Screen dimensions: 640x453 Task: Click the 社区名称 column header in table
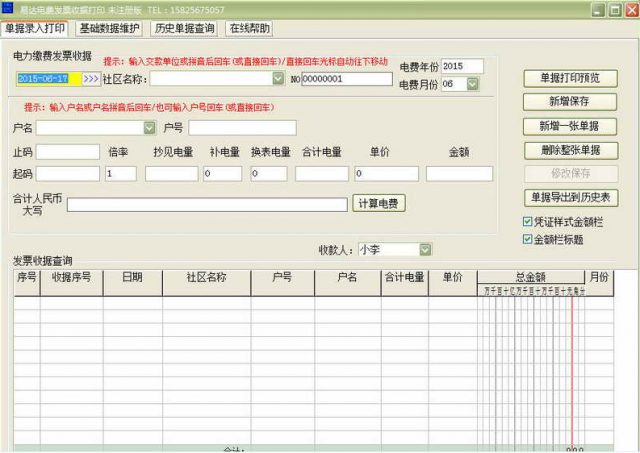click(x=207, y=282)
